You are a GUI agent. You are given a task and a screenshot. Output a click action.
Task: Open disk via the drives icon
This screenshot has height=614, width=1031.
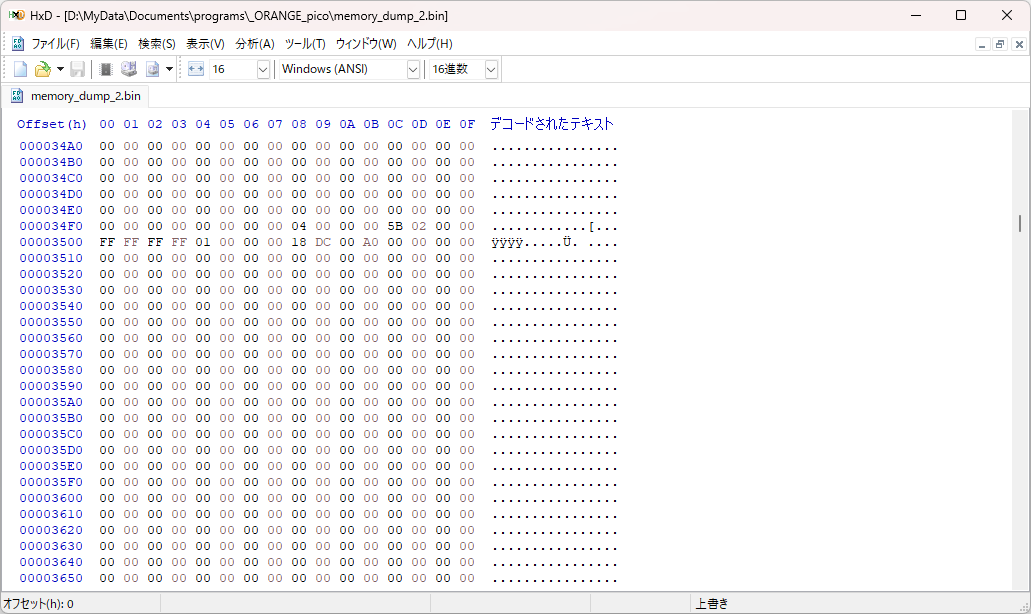pos(129,69)
